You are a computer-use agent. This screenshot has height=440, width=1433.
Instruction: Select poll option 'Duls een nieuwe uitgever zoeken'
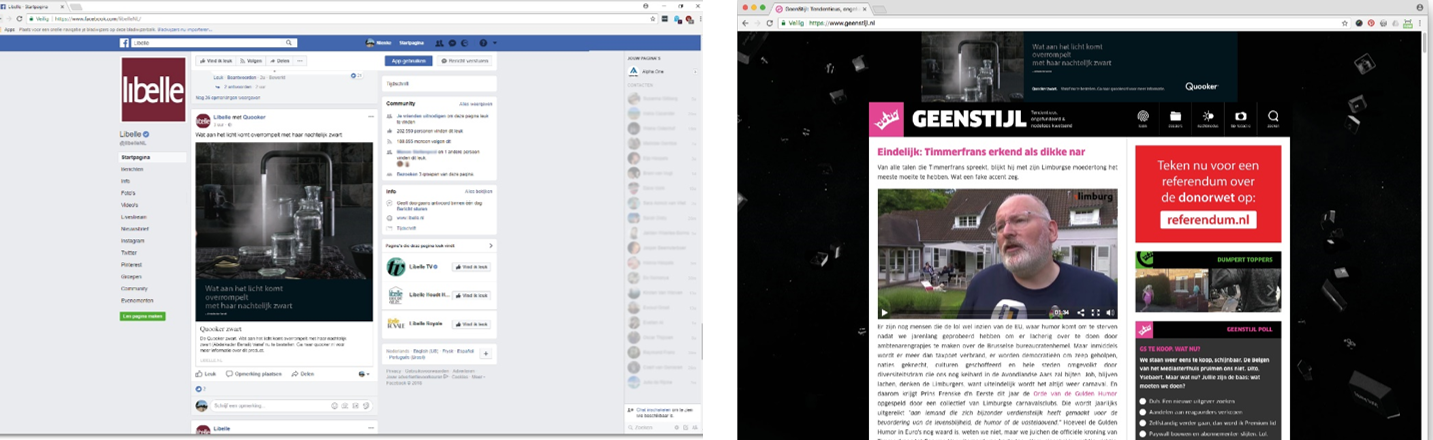pyautogui.click(x=1143, y=400)
